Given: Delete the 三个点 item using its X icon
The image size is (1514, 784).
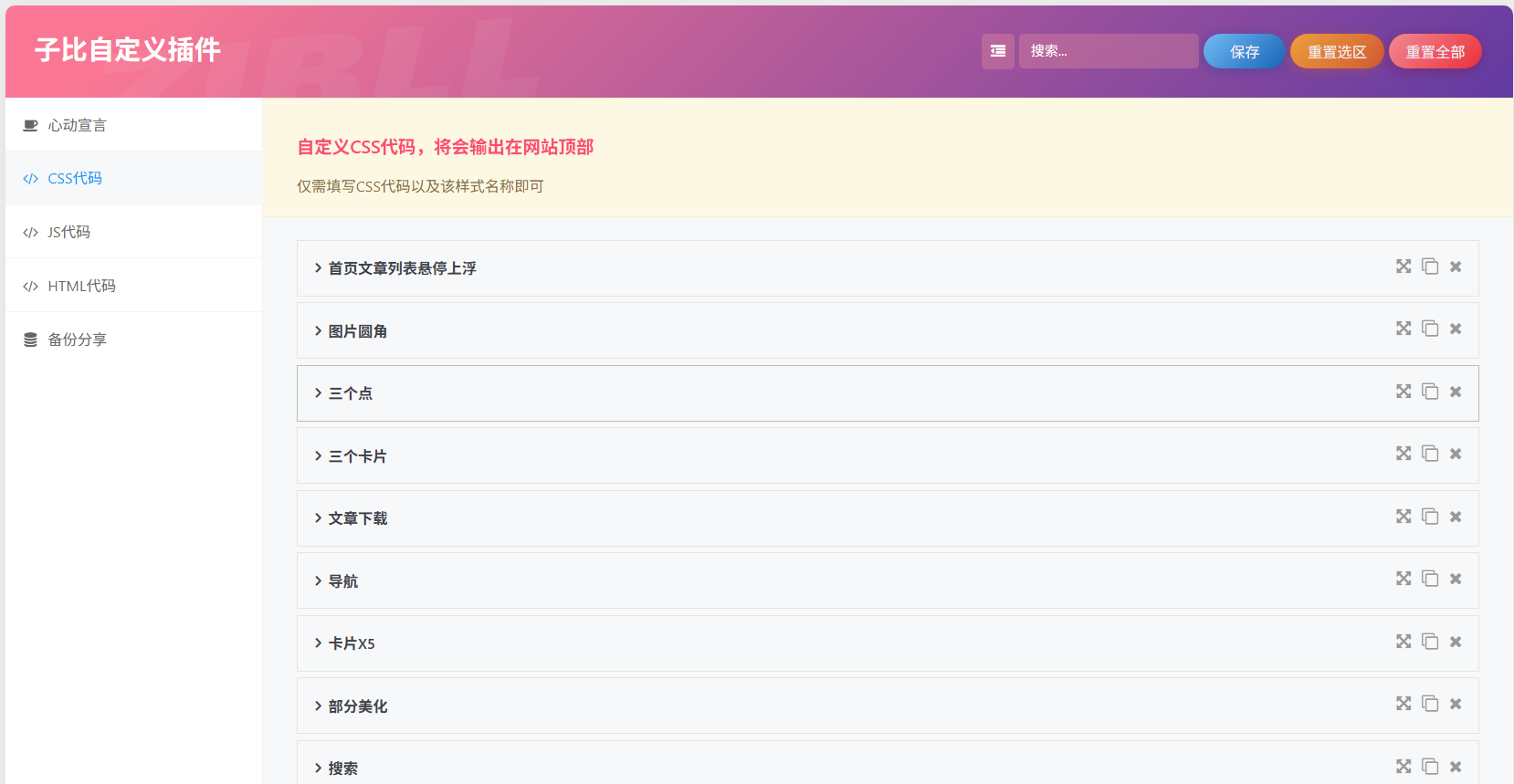Looking at the screenshot, I should [1456, 392].
